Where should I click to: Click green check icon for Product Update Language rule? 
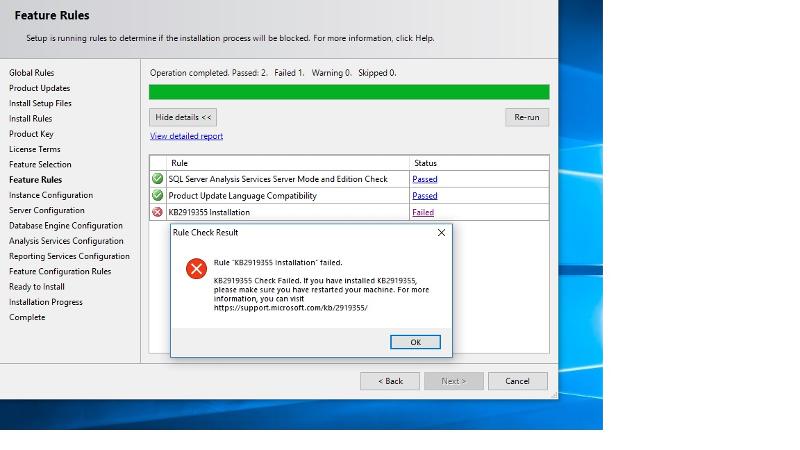(x=158, y=195)
